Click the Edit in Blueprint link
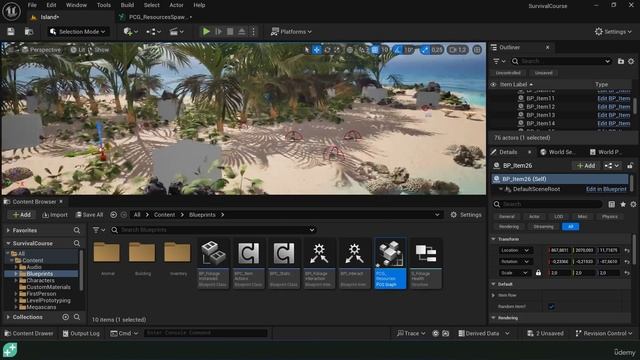Image resolution: width=640 pixels, height=360 pixels. pos(606,189)
